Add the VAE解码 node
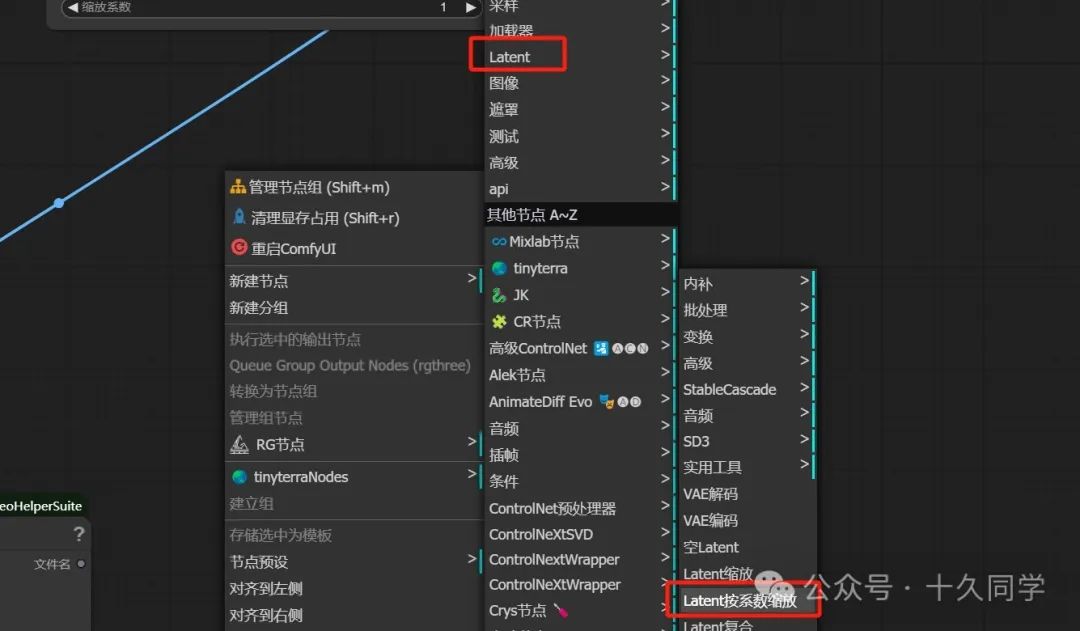 tap(747, 494)
